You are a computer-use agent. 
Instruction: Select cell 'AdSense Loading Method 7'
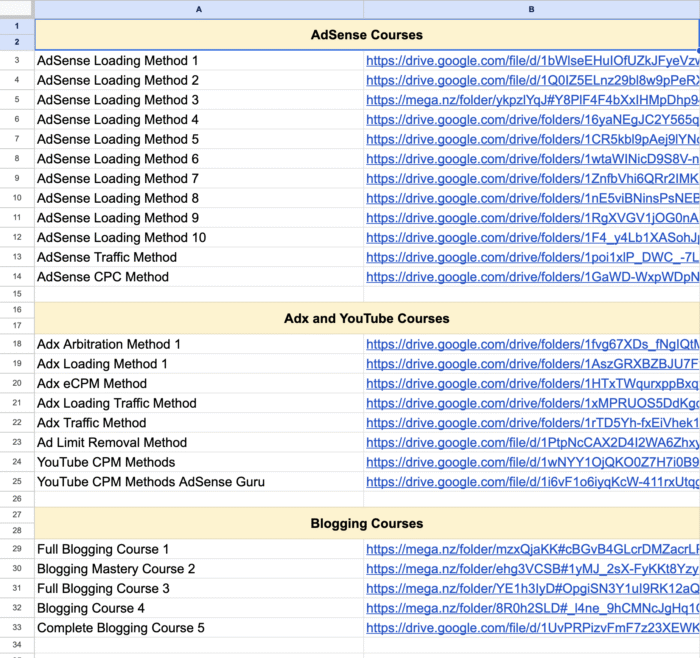pos(199,179)
